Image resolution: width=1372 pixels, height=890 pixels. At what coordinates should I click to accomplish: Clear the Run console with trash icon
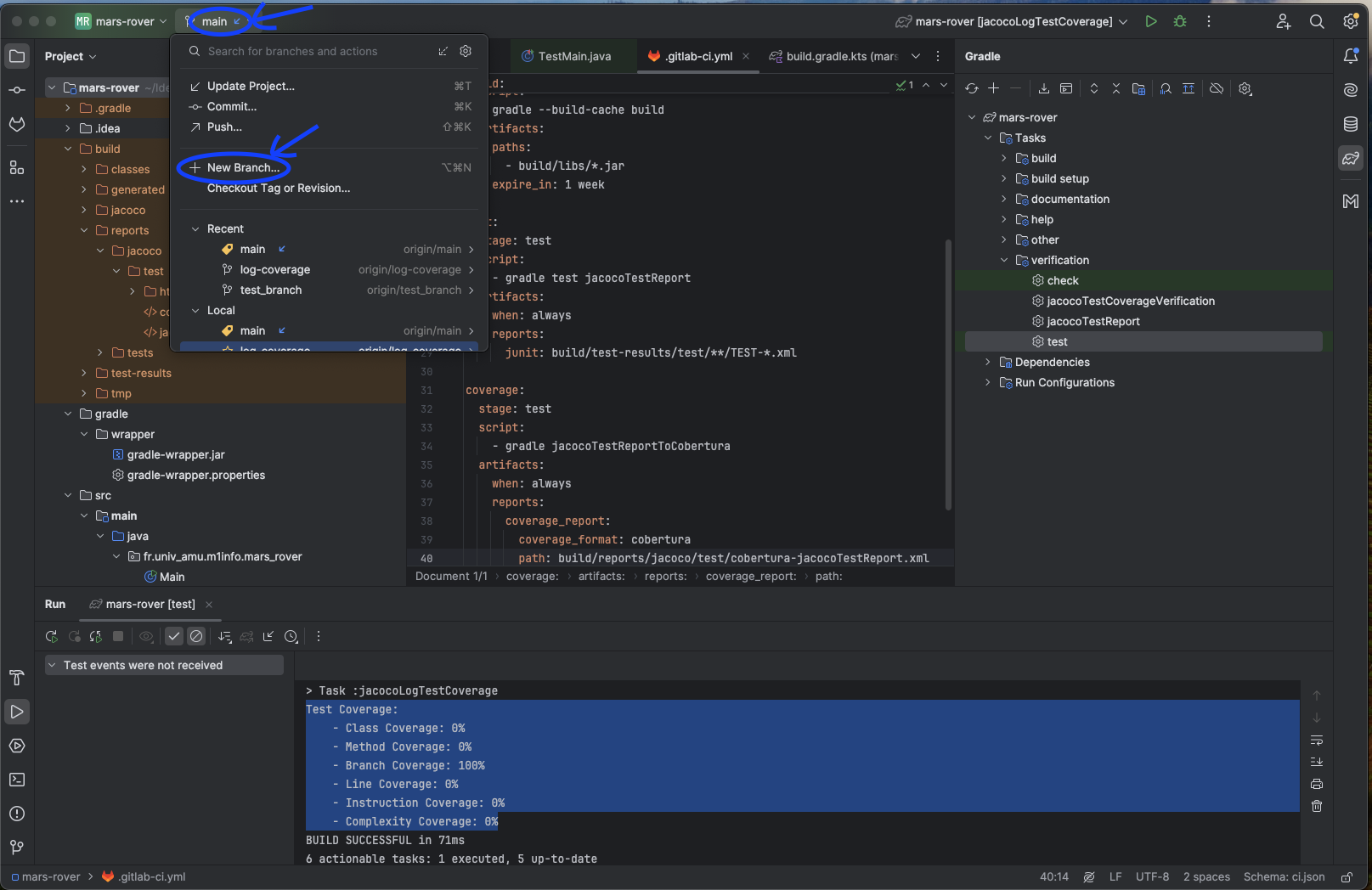click(1317, 806)
